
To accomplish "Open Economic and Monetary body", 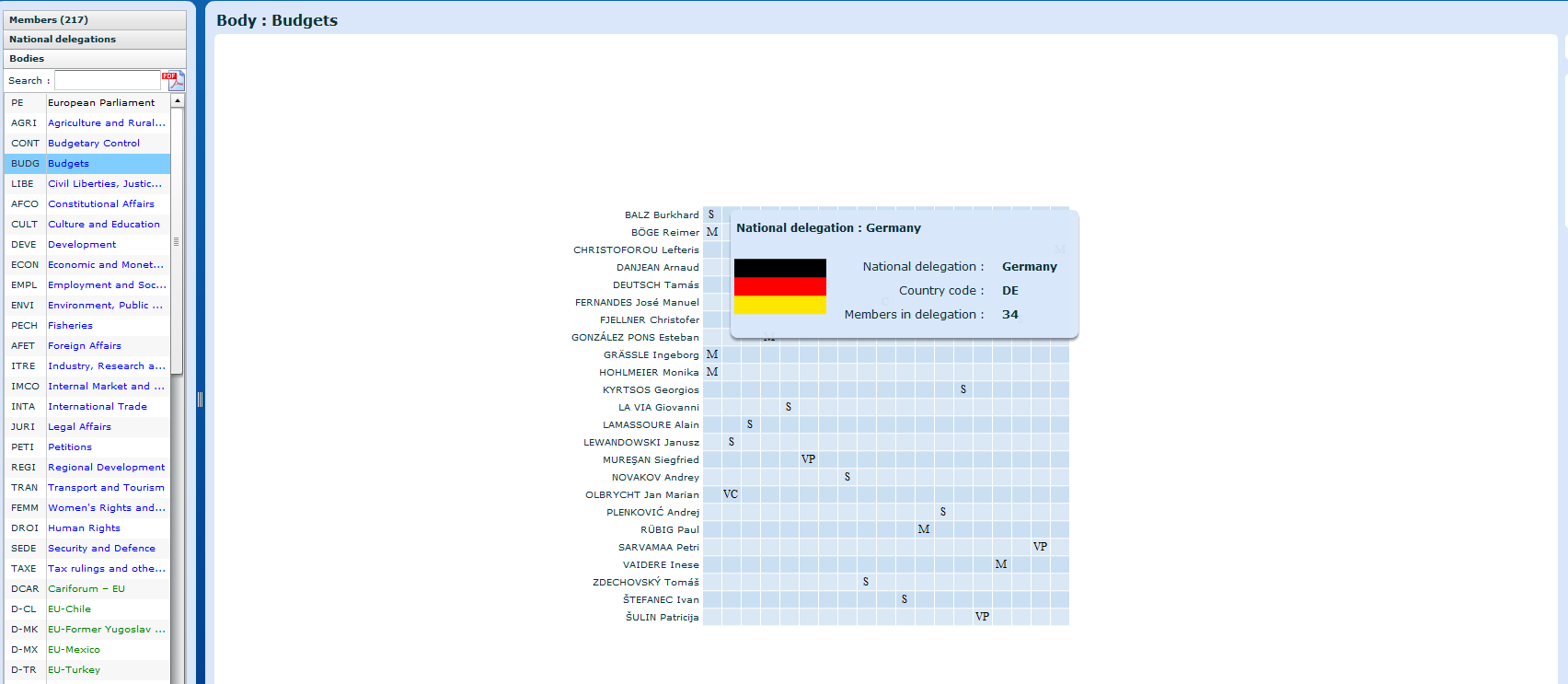I will 87,264.
